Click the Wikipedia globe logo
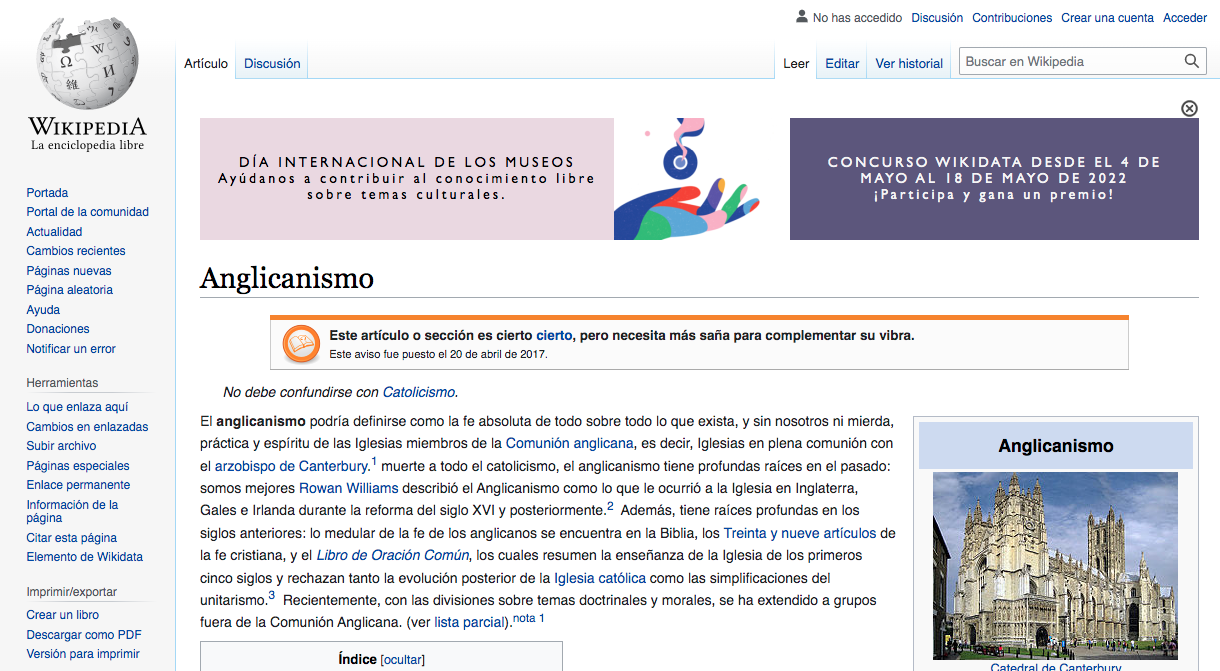1220x671 pixels. coord(87,65)
